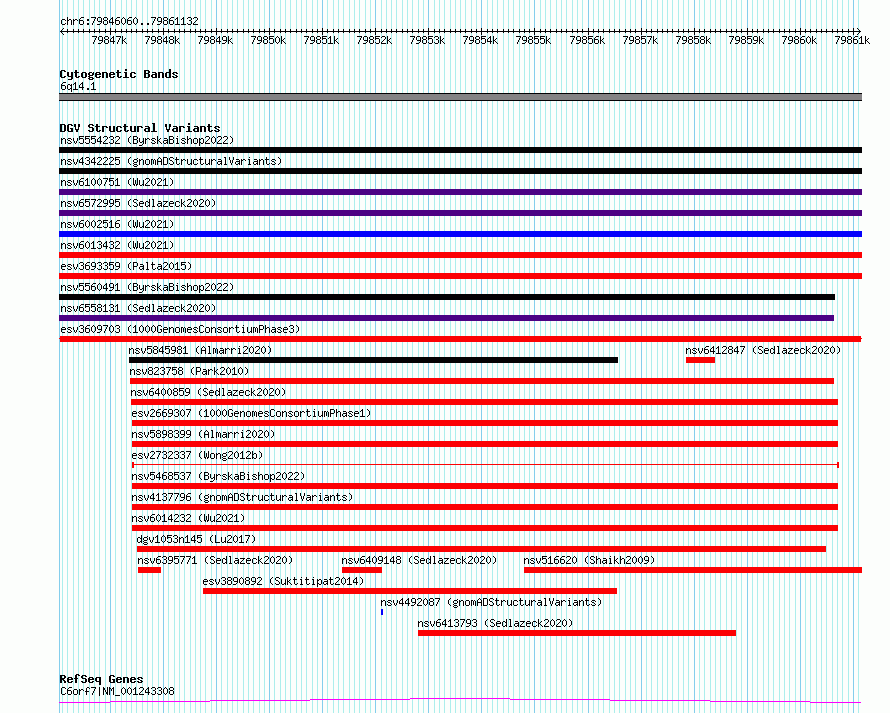
Task: Click the red bar of nsv516620
Action: pyautogui.click(x=692, y=570)
